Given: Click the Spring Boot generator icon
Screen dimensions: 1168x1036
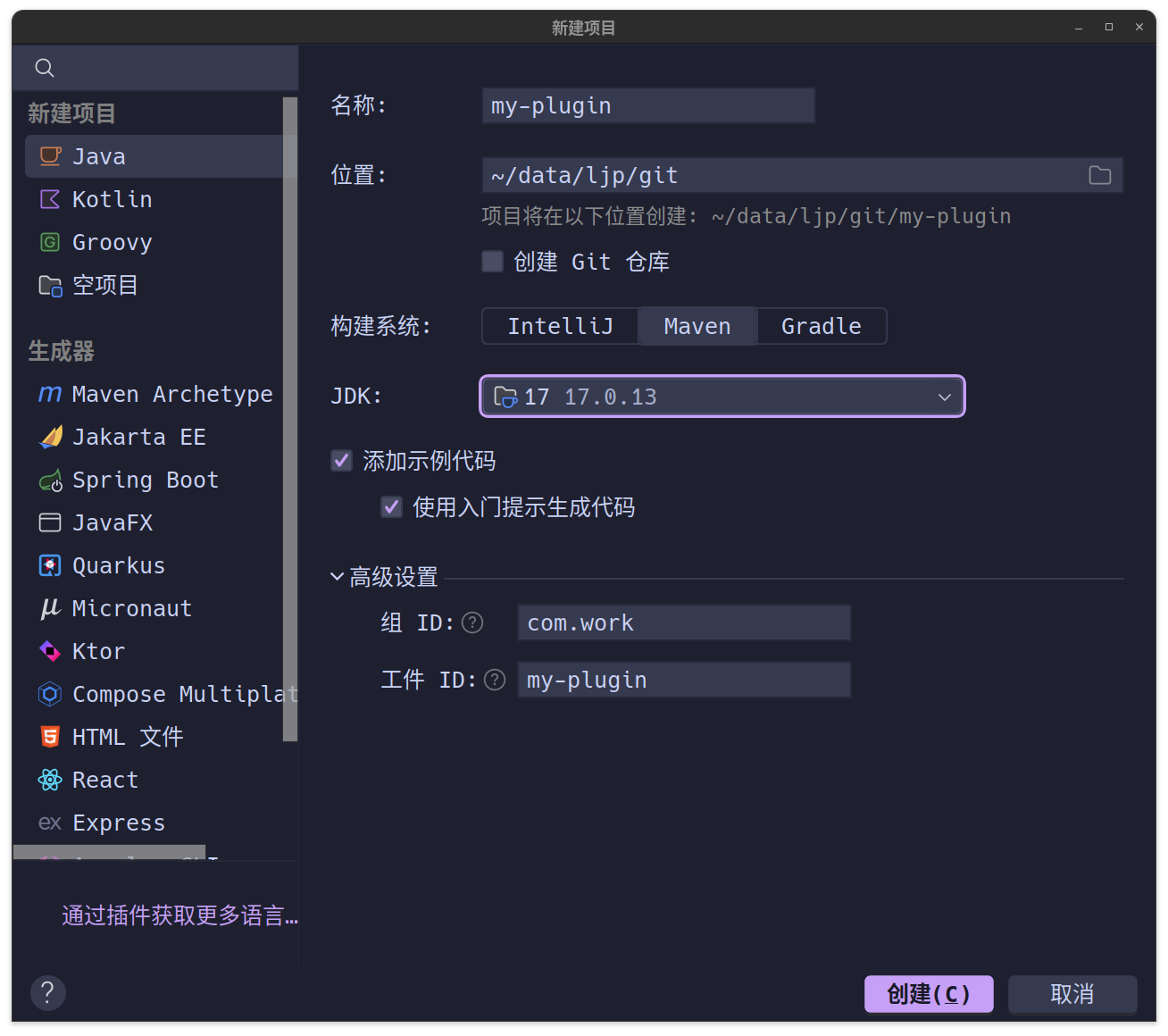Looking at the screenshot, I should tap(50, 480).
